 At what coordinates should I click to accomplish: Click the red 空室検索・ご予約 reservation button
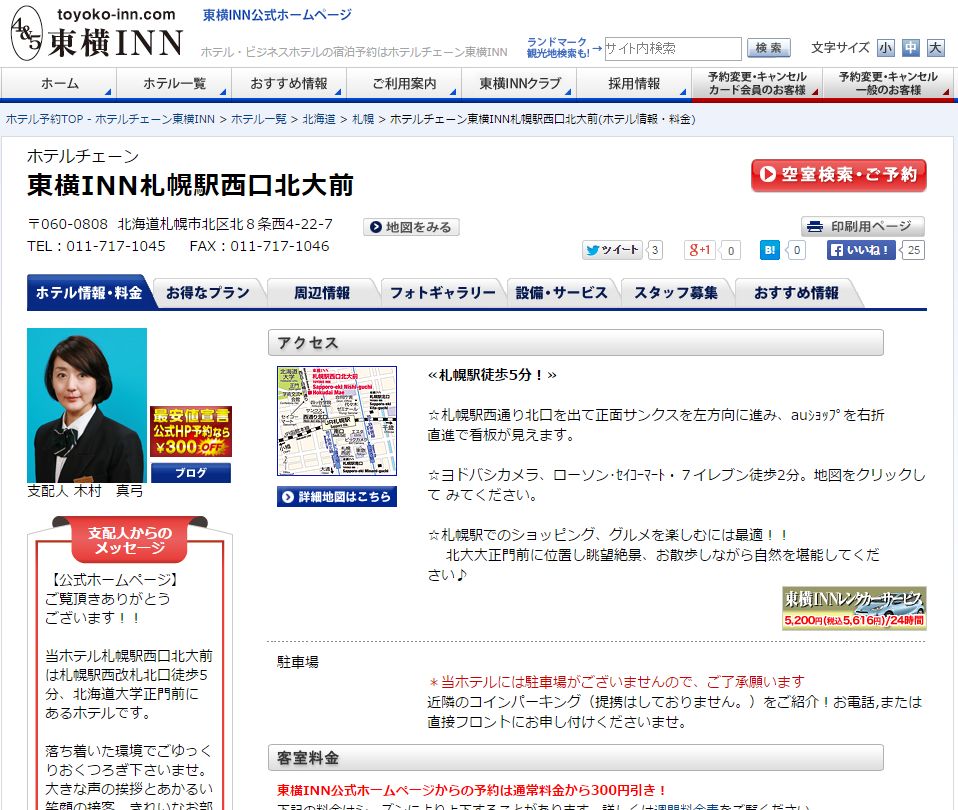click(838, 175)
